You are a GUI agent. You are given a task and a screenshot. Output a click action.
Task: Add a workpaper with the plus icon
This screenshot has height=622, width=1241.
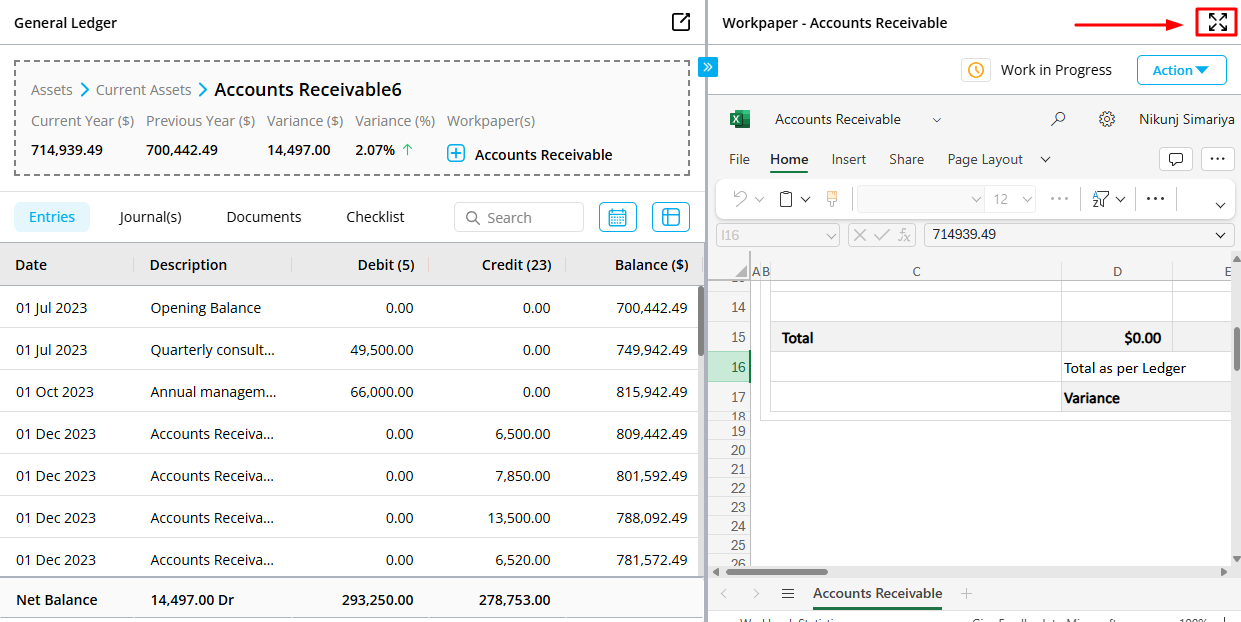(x=456, y=154)
